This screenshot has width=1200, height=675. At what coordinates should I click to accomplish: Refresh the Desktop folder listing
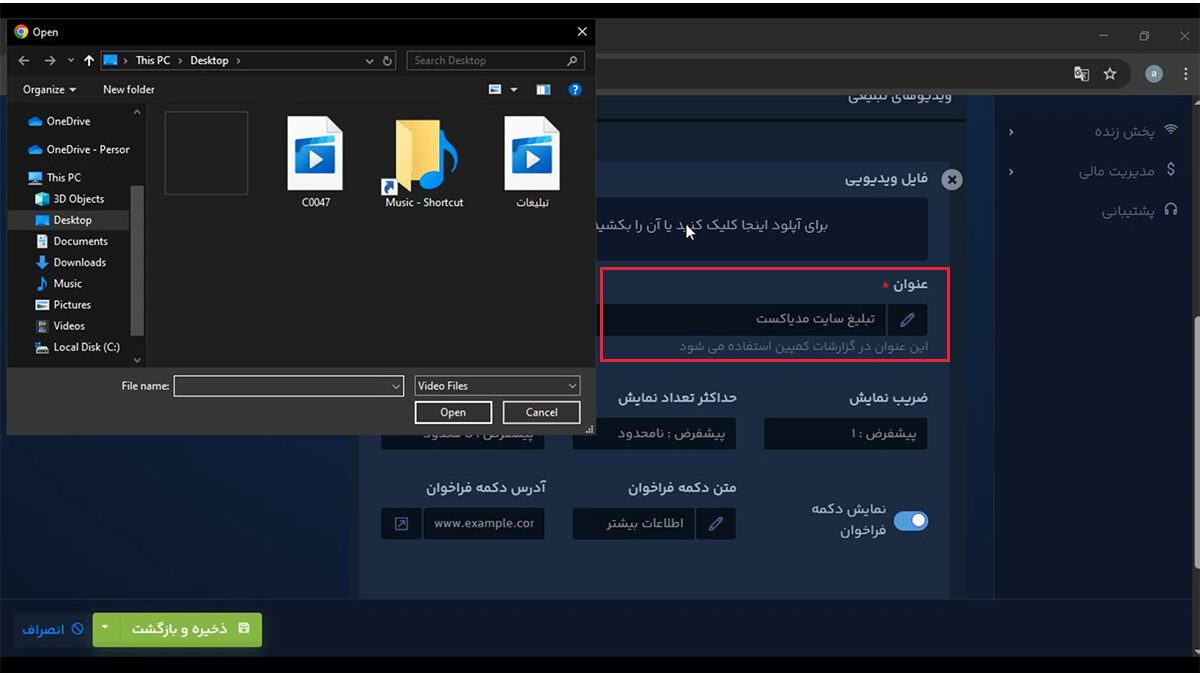point(388,61)
